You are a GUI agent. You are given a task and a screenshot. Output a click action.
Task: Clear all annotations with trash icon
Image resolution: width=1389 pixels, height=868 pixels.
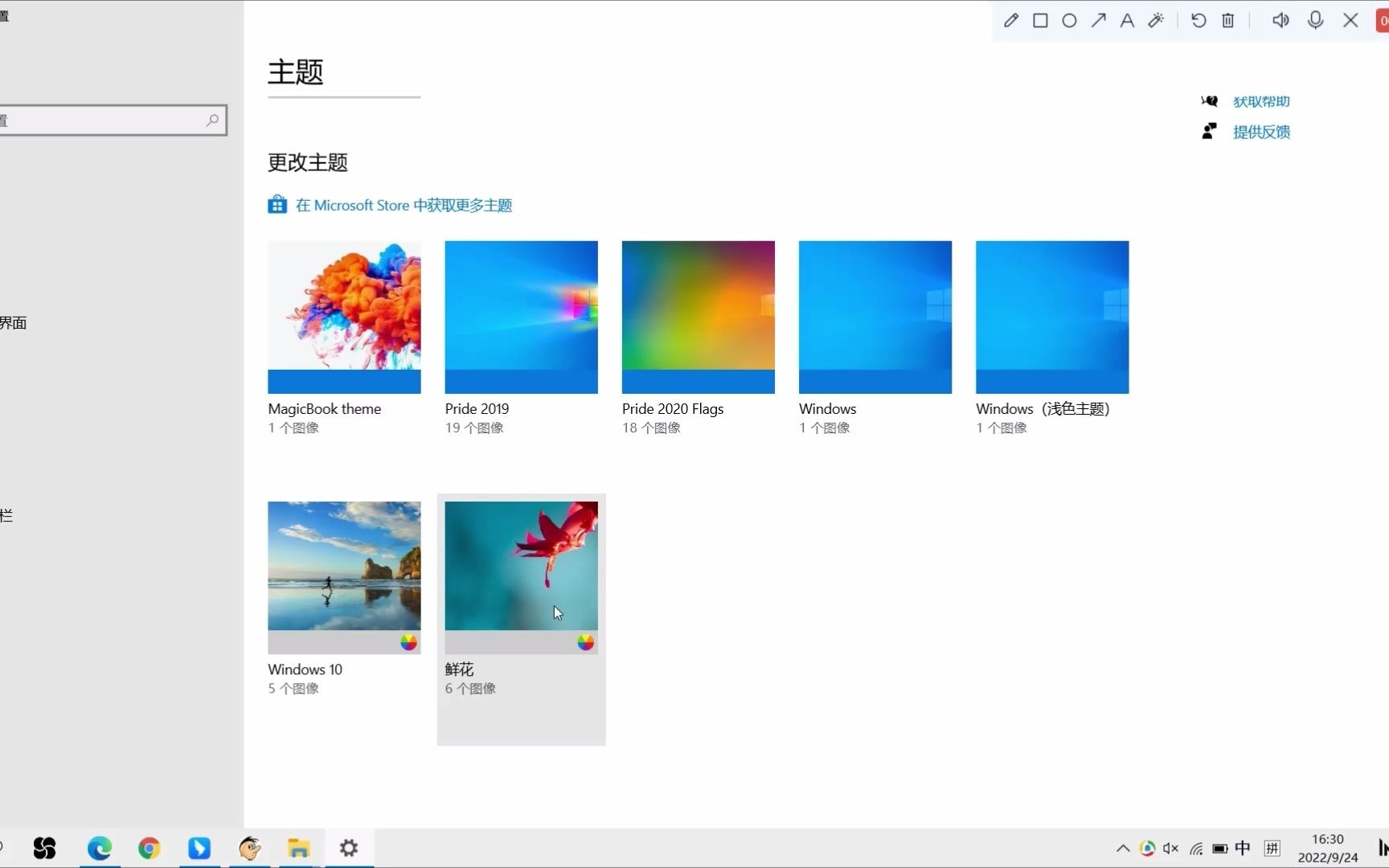(1228, 20)
